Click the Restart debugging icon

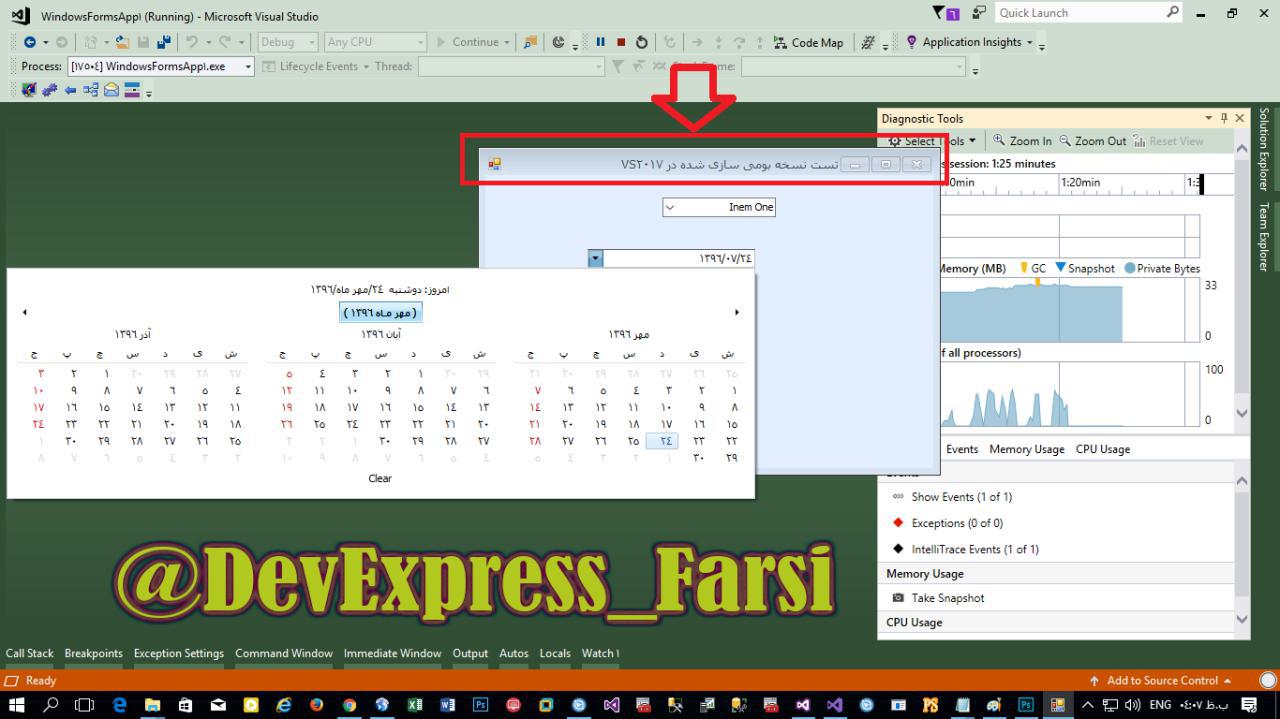click(642, 42)
